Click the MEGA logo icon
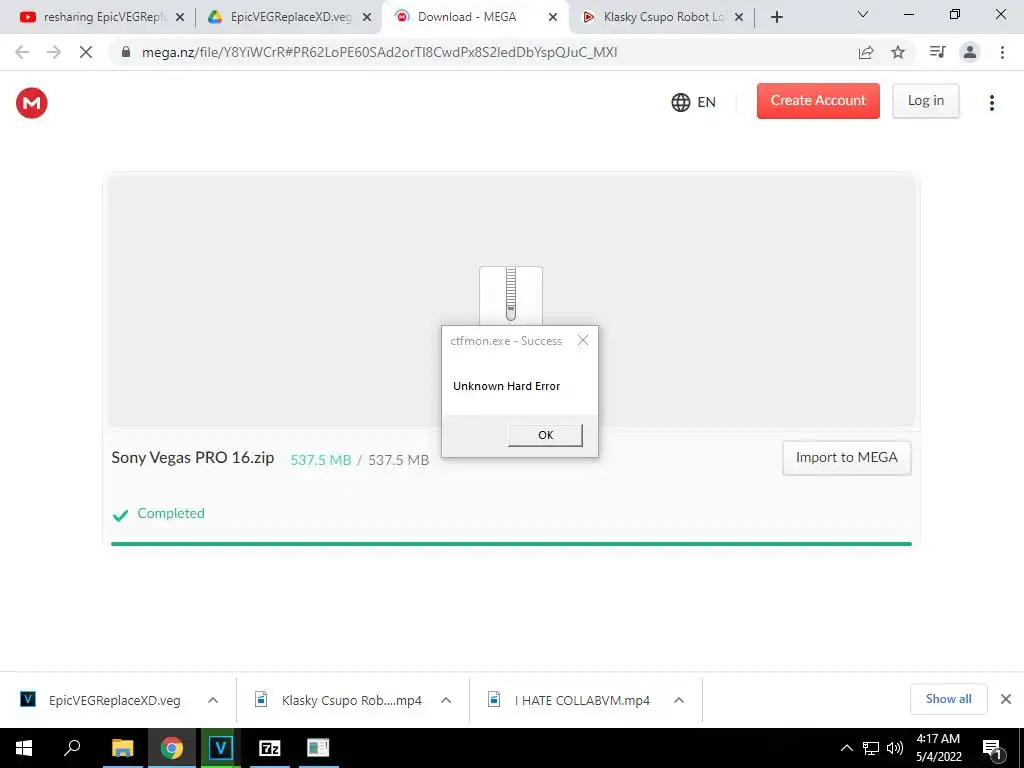 [x=31, y=103]
